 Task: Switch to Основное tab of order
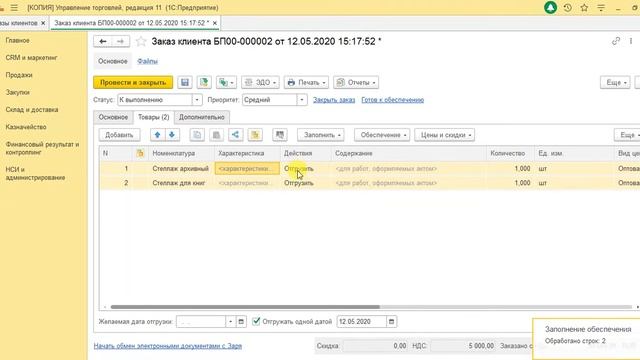113,117
